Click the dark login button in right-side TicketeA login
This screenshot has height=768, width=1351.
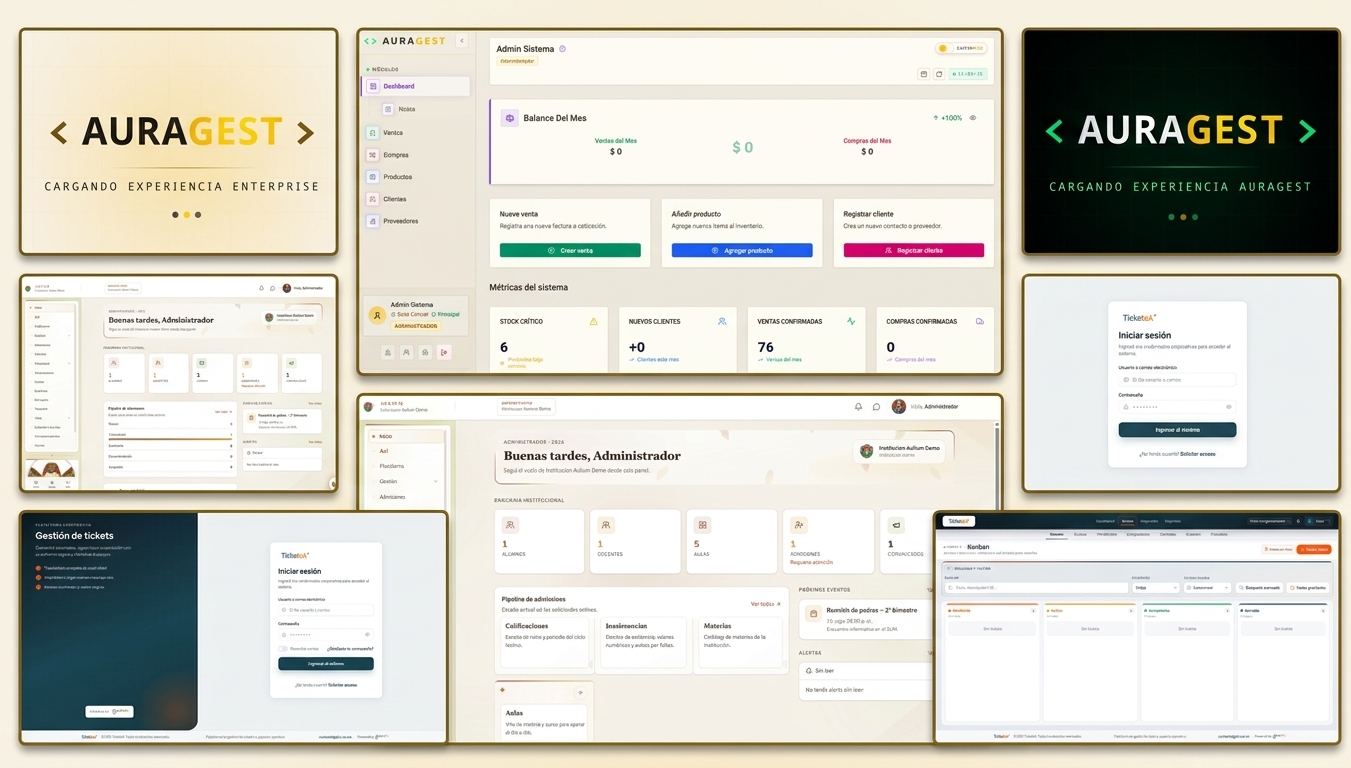click(1177, 430)
